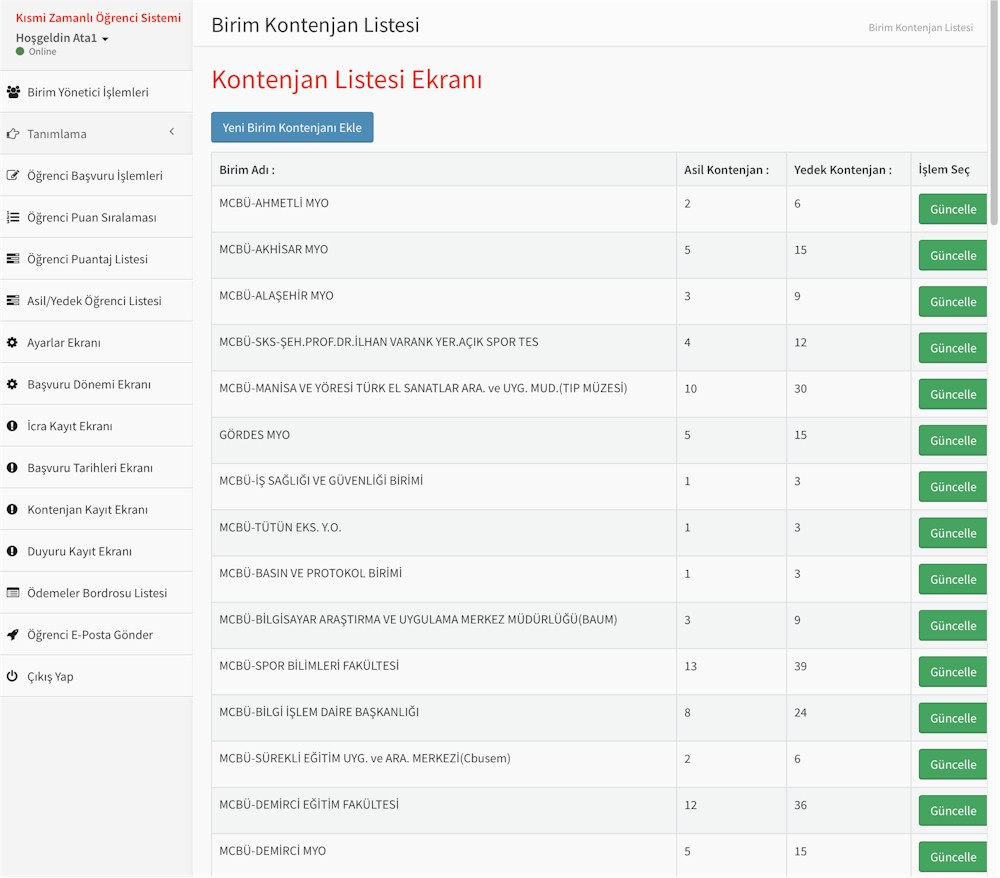The height and width of the screenshot is (878, 1000).
Task: Click the Ödemeler Bordrosu Listesi icon
Action: pos(13,592)
